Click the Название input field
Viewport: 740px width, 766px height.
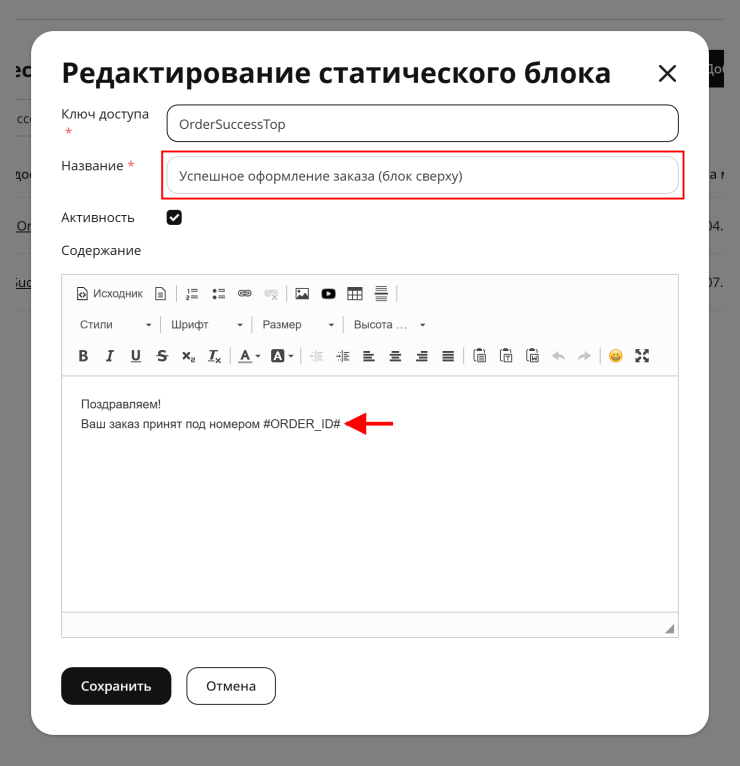[x=423, y=175]
